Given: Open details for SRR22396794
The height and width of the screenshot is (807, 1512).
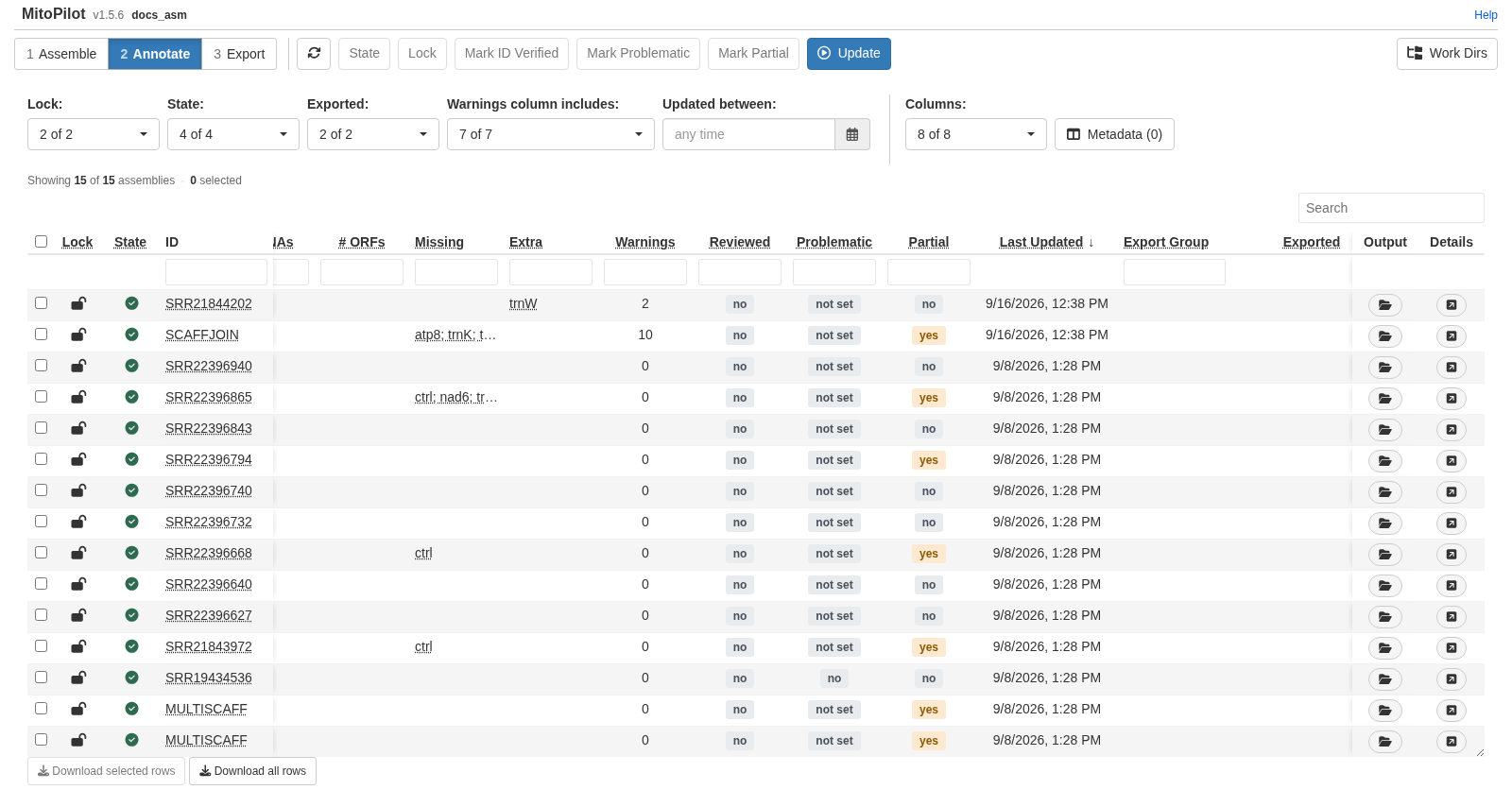Looking at the screenshot, I should pyautogui.click(x=1451, y=460).
